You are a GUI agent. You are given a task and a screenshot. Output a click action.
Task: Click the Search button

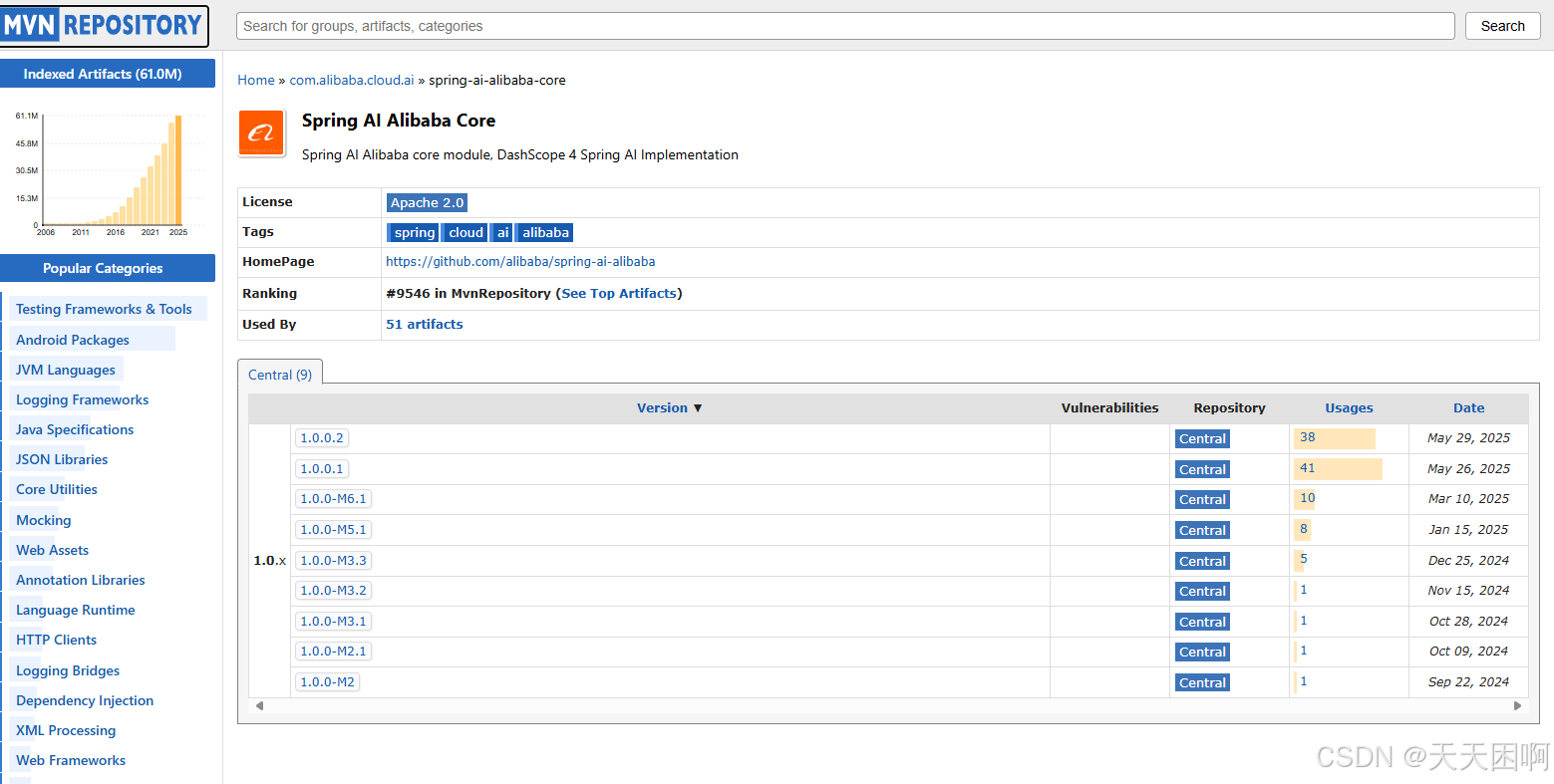click(1502, 26)
